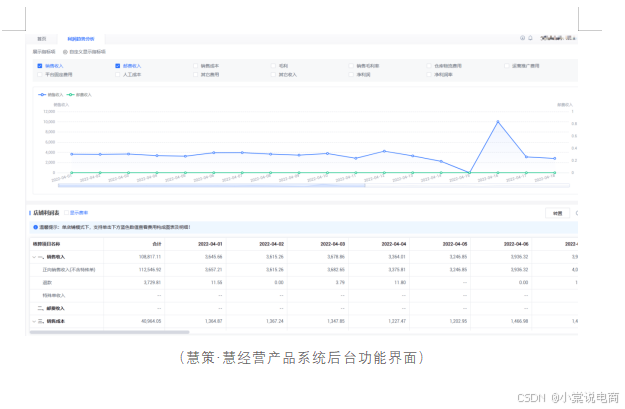Click the 退款 total 3,729.81
625x409 pixels.
pos(152,283)
